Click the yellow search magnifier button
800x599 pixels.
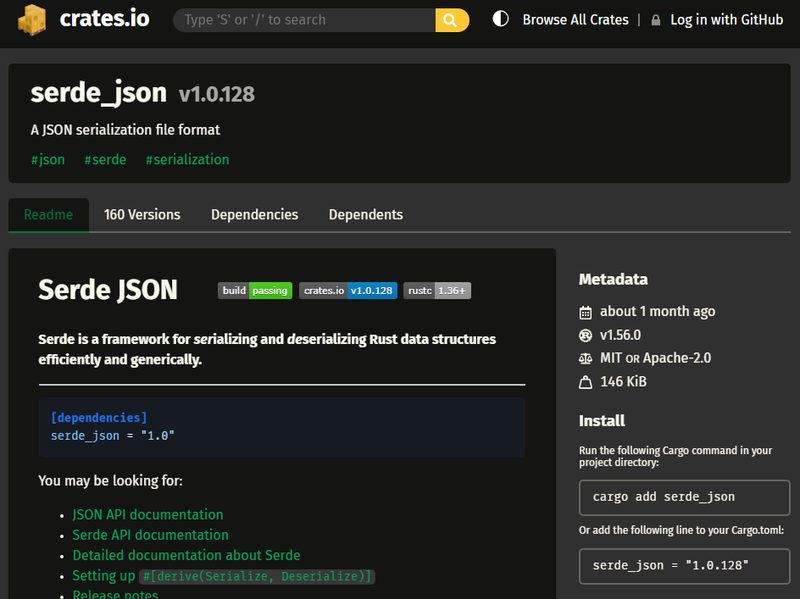[x=452, y=20]
